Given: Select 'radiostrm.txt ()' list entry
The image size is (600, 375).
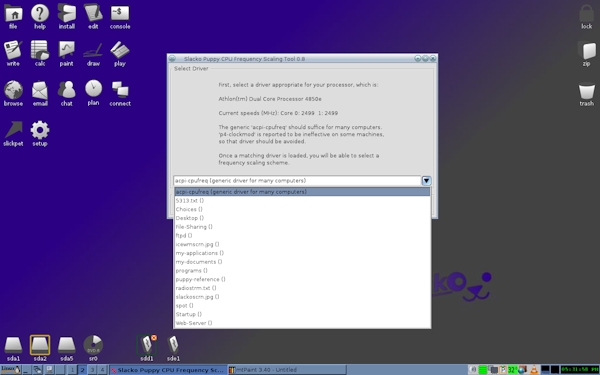Looking at the screenshot, I should [302, 288].
